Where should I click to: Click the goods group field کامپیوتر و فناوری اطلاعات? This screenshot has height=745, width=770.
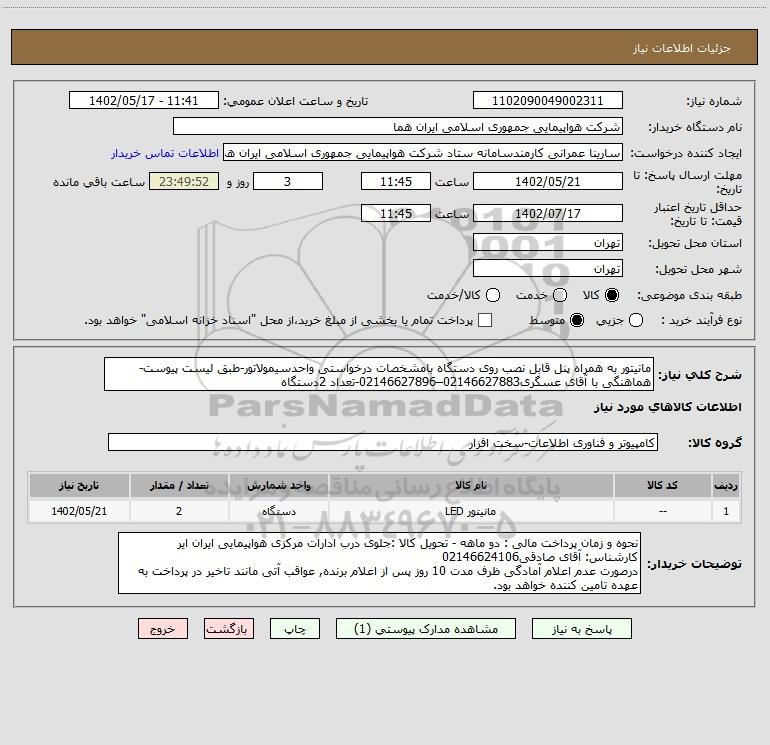(x=383, y=442)
